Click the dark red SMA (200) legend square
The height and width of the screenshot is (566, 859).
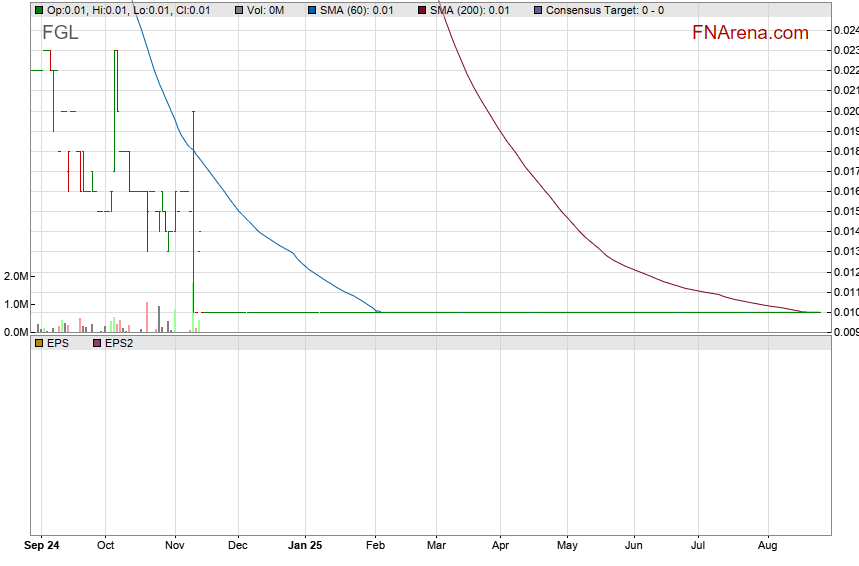(x=422, y=10)
